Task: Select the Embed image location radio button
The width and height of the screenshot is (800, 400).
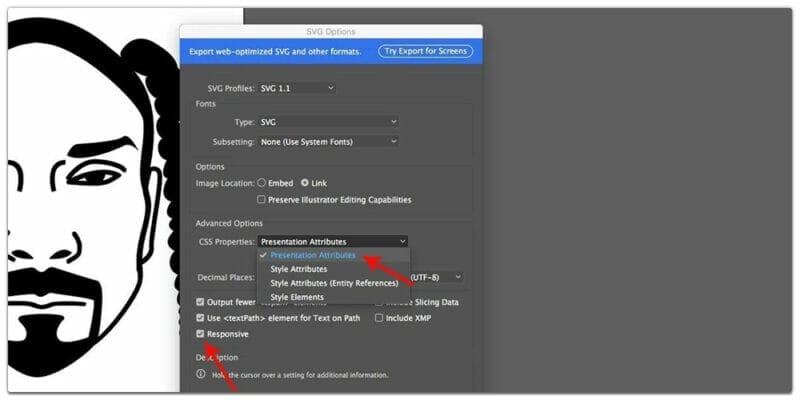Action: [x=262, y=183]
